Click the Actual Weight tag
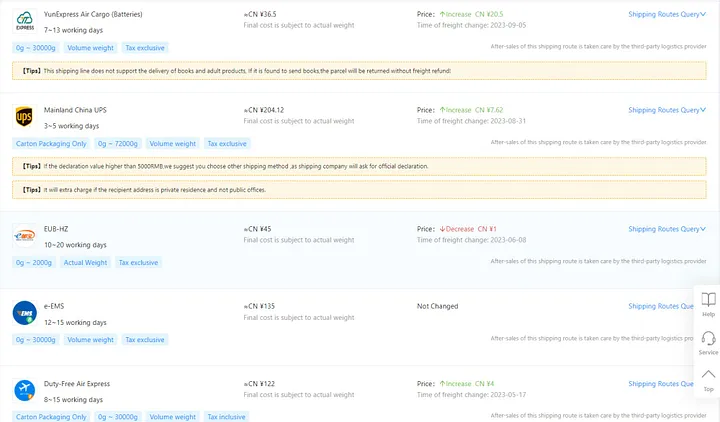The width and height of the screenshot is (720, 422). click(85, 263)
